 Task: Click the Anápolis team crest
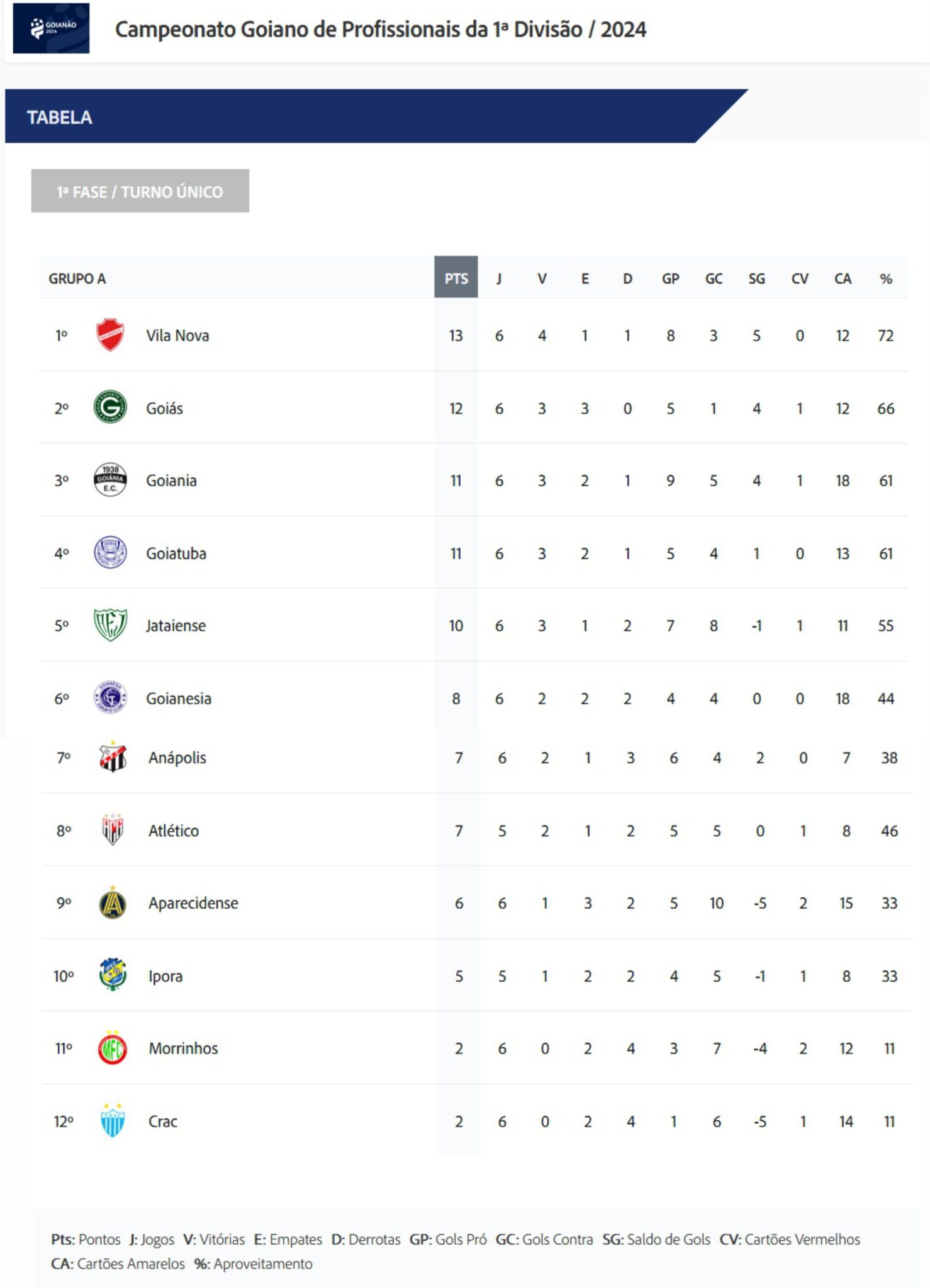[x=113, y=757]
